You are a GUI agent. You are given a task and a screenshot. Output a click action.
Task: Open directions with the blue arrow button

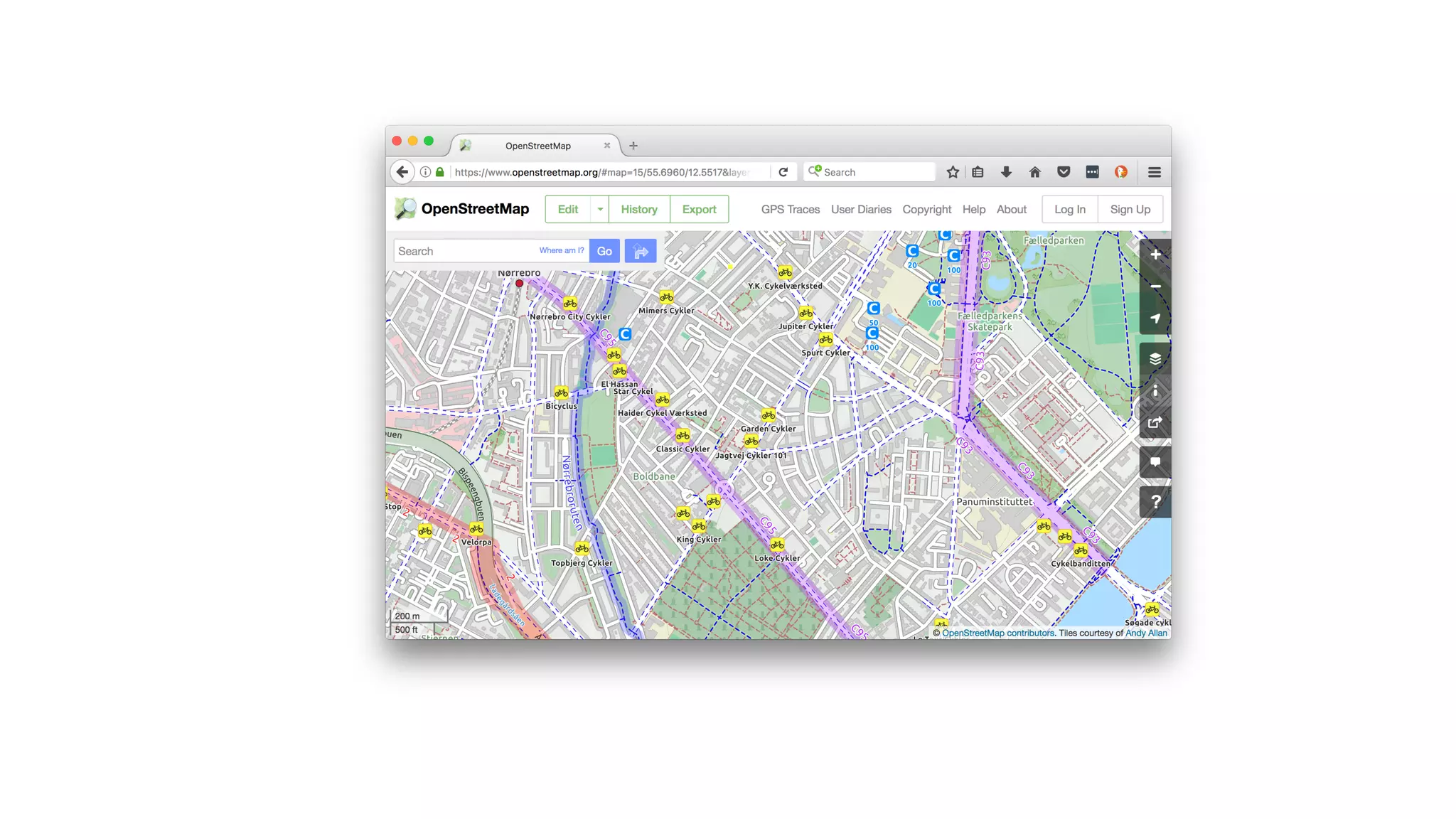641,251
